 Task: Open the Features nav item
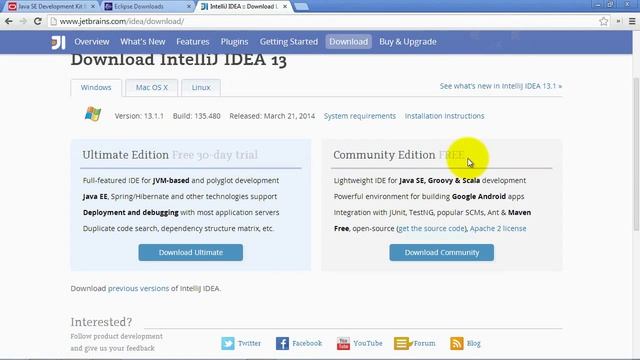click(193, 42)
